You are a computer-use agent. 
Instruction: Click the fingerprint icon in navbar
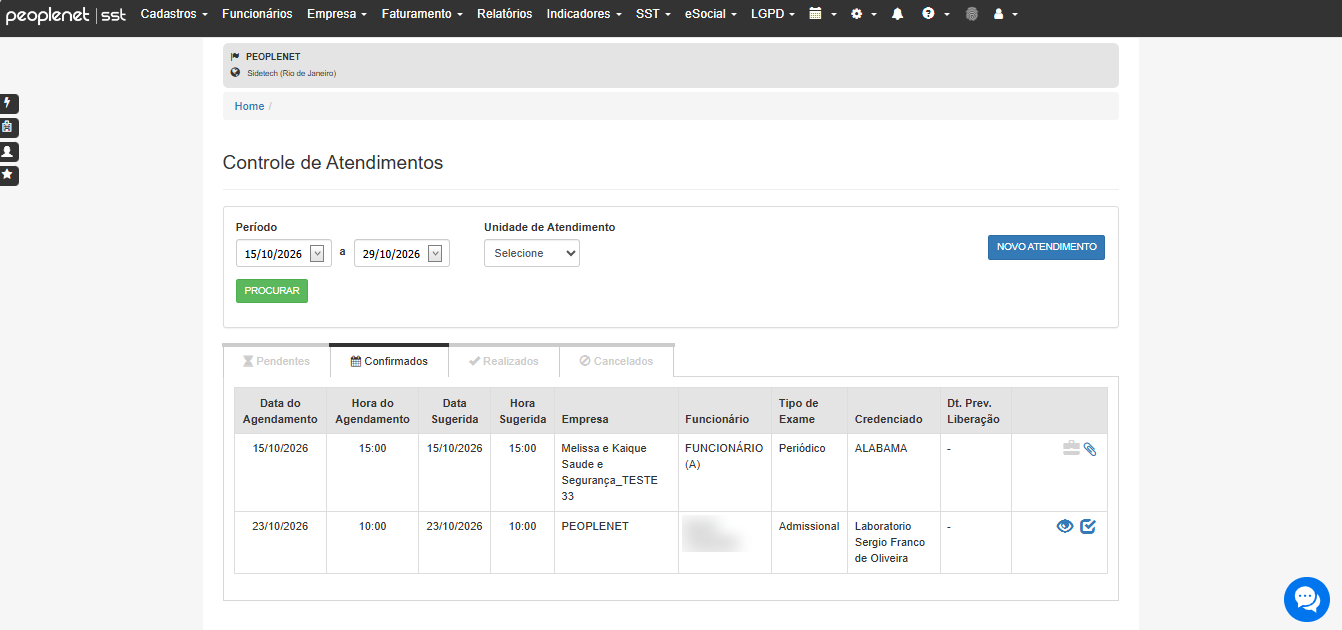pos(971,14)
